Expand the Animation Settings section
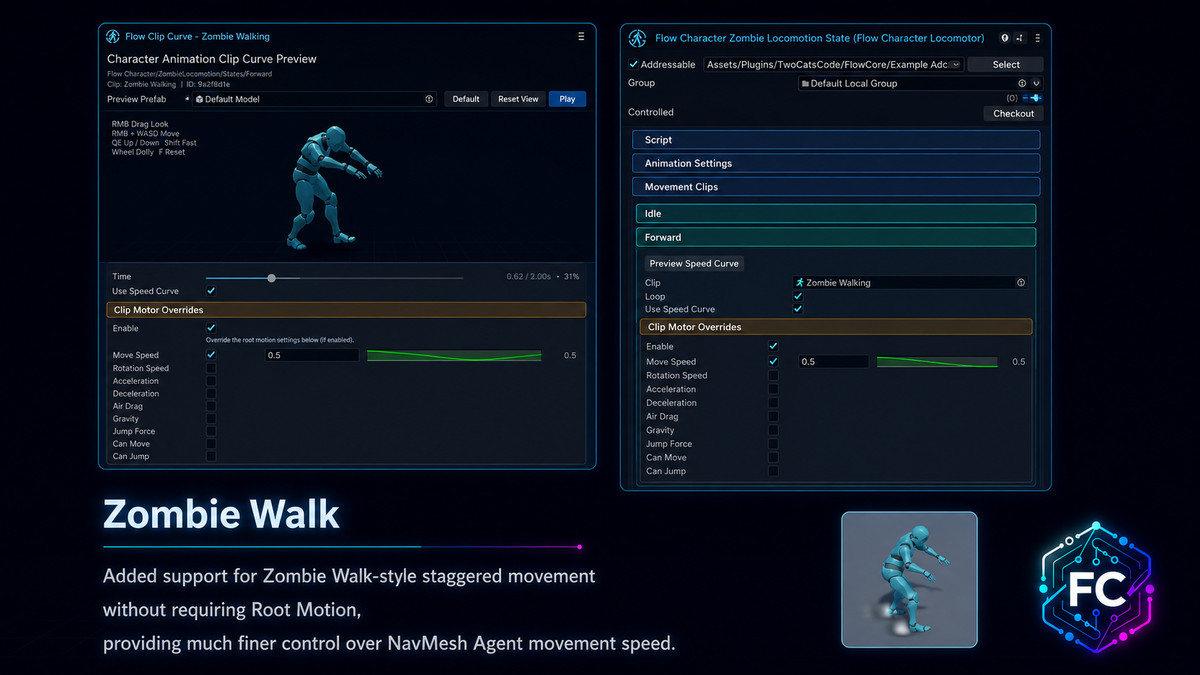1200x675 pixels. tap(836, 163)
